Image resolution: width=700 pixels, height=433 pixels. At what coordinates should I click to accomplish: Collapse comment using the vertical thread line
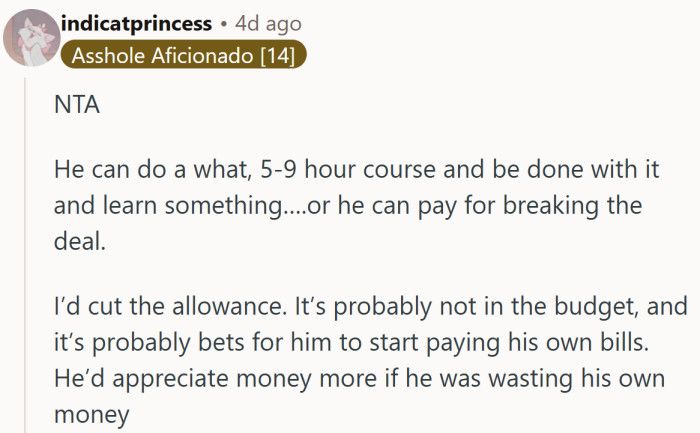click(29, 250)
